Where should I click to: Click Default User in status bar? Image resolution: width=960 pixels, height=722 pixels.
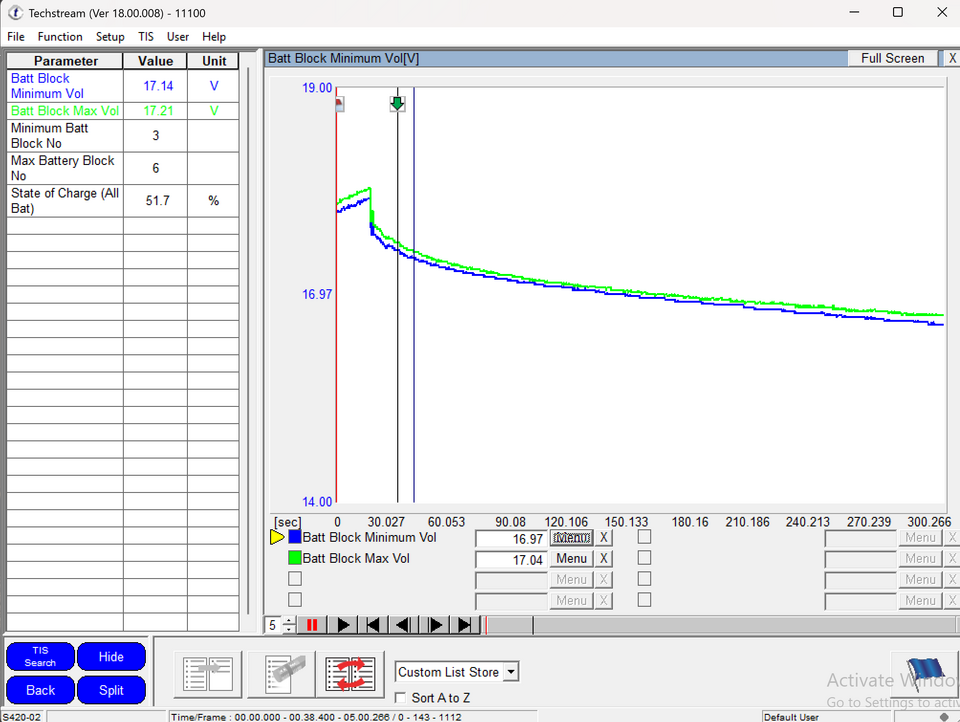pyautogui.click(x=791, y=717)
